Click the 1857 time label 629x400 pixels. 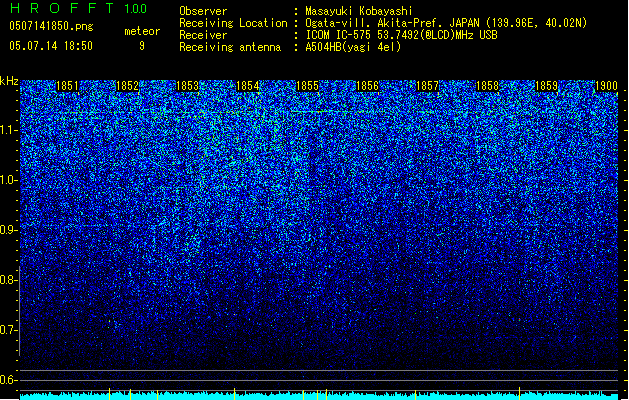(428, 86)
